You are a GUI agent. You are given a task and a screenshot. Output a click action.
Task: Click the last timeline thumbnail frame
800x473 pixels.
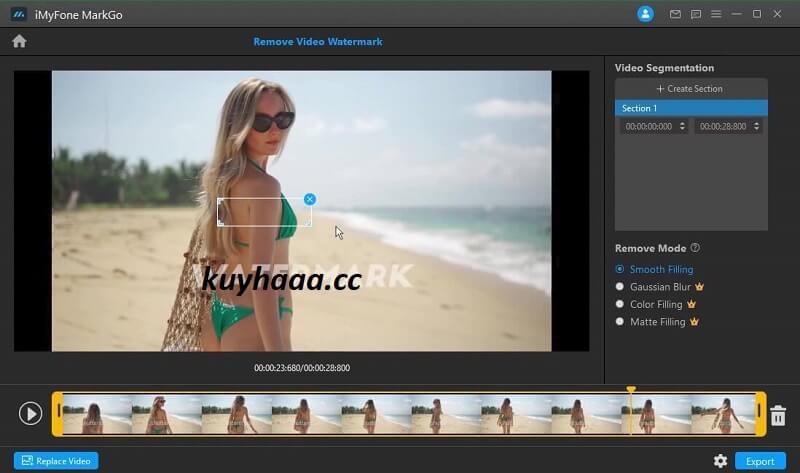click(x=723, y=414)
